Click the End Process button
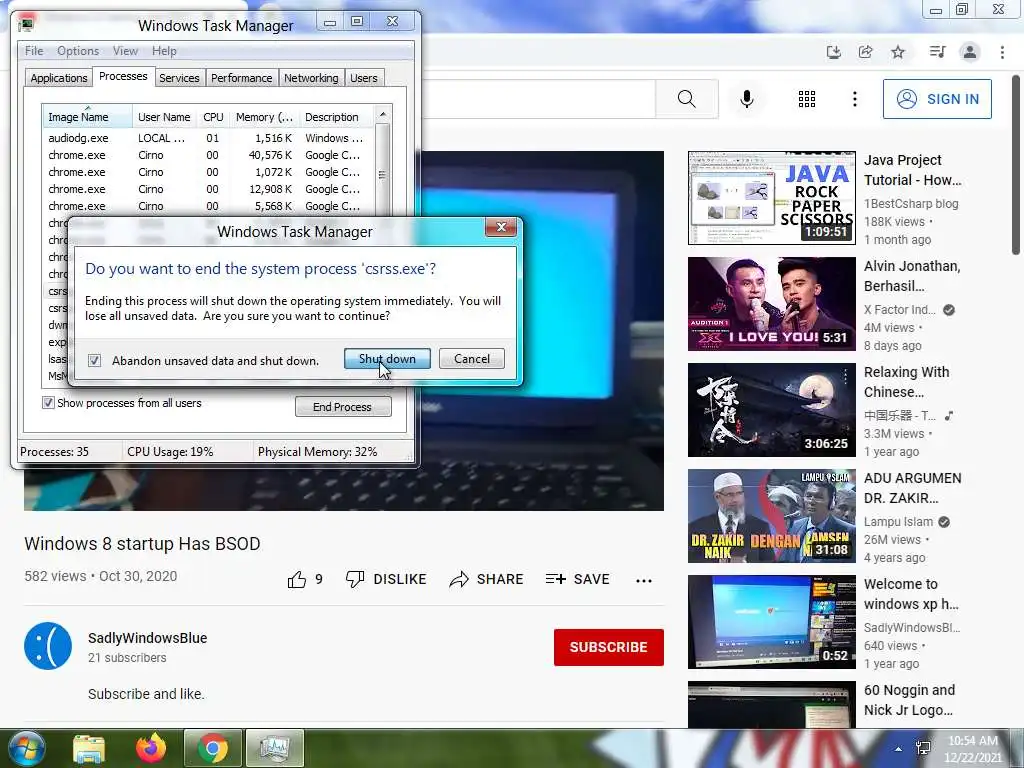The width and height of the screenshot is (1024, 768). (x=343, y=407)
